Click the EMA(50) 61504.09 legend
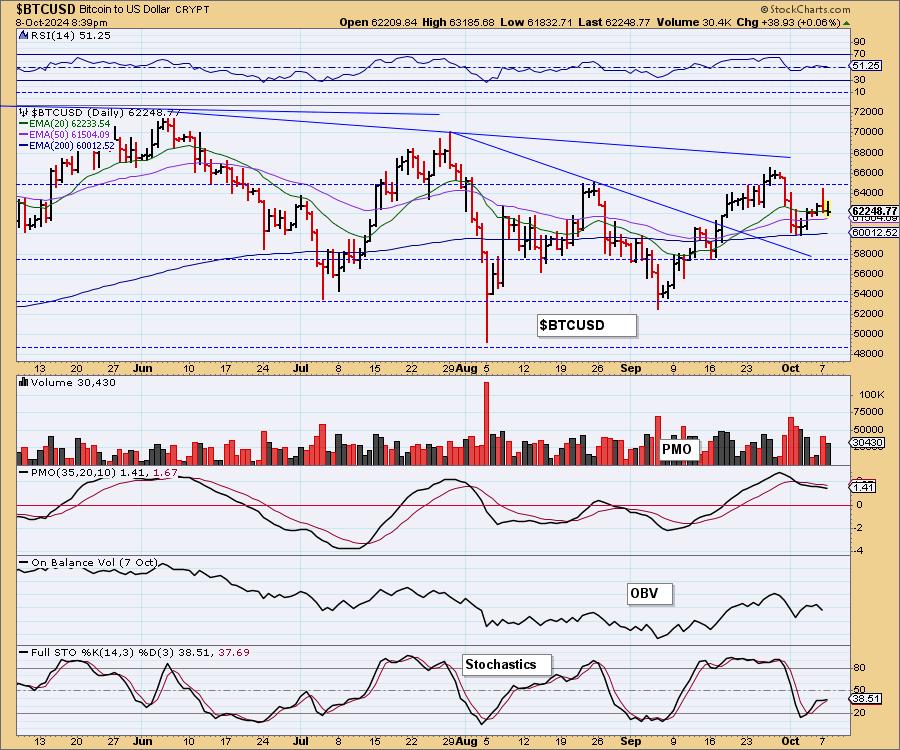The image size is (900, 750). (64, 134)
